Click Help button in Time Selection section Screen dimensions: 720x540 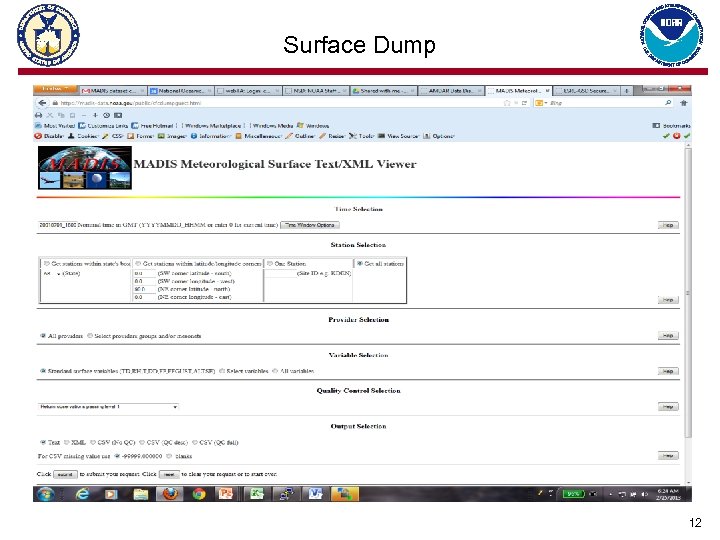(x=668, y=225)
